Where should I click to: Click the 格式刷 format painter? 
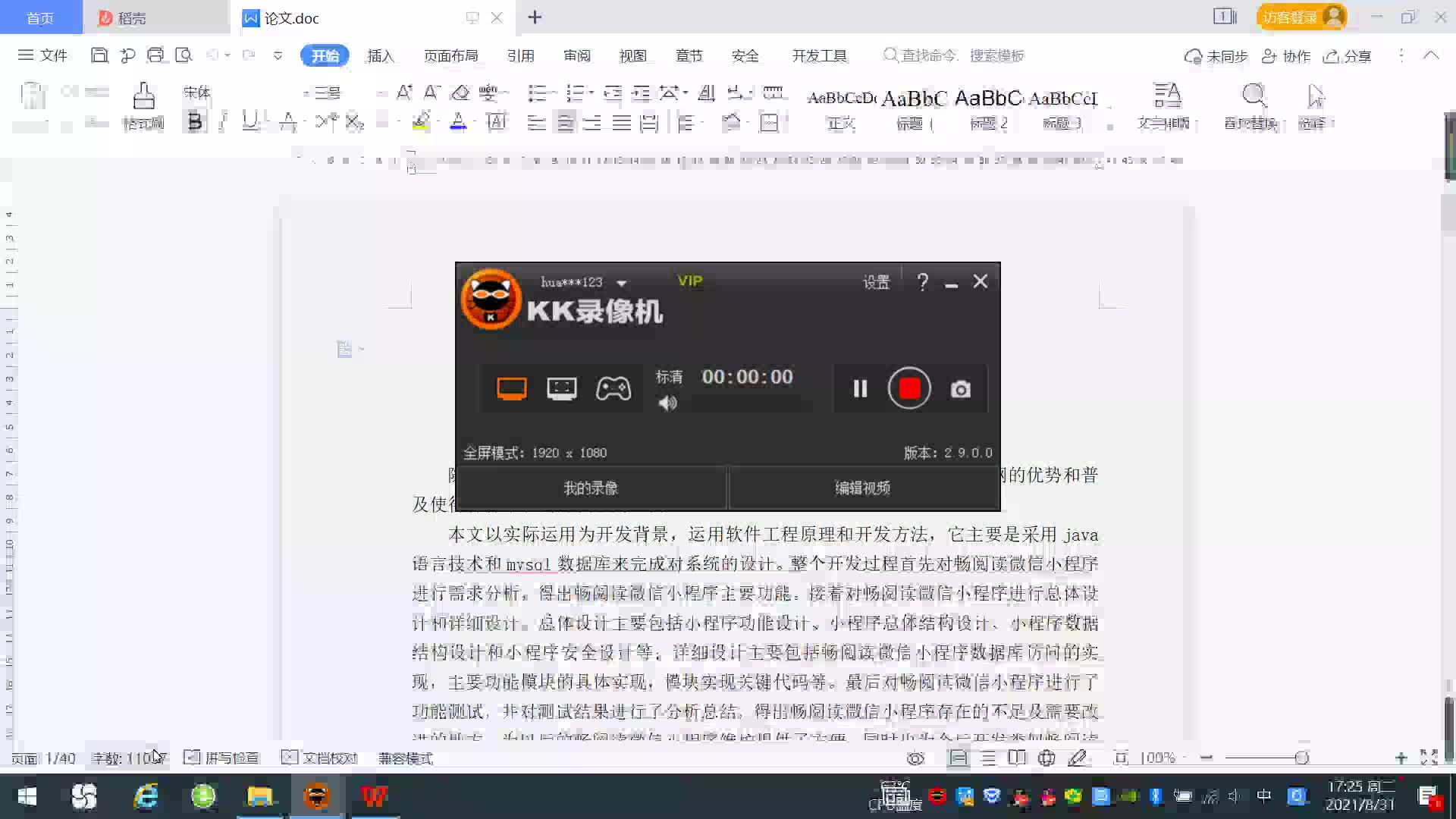click(x=143, y=105)
